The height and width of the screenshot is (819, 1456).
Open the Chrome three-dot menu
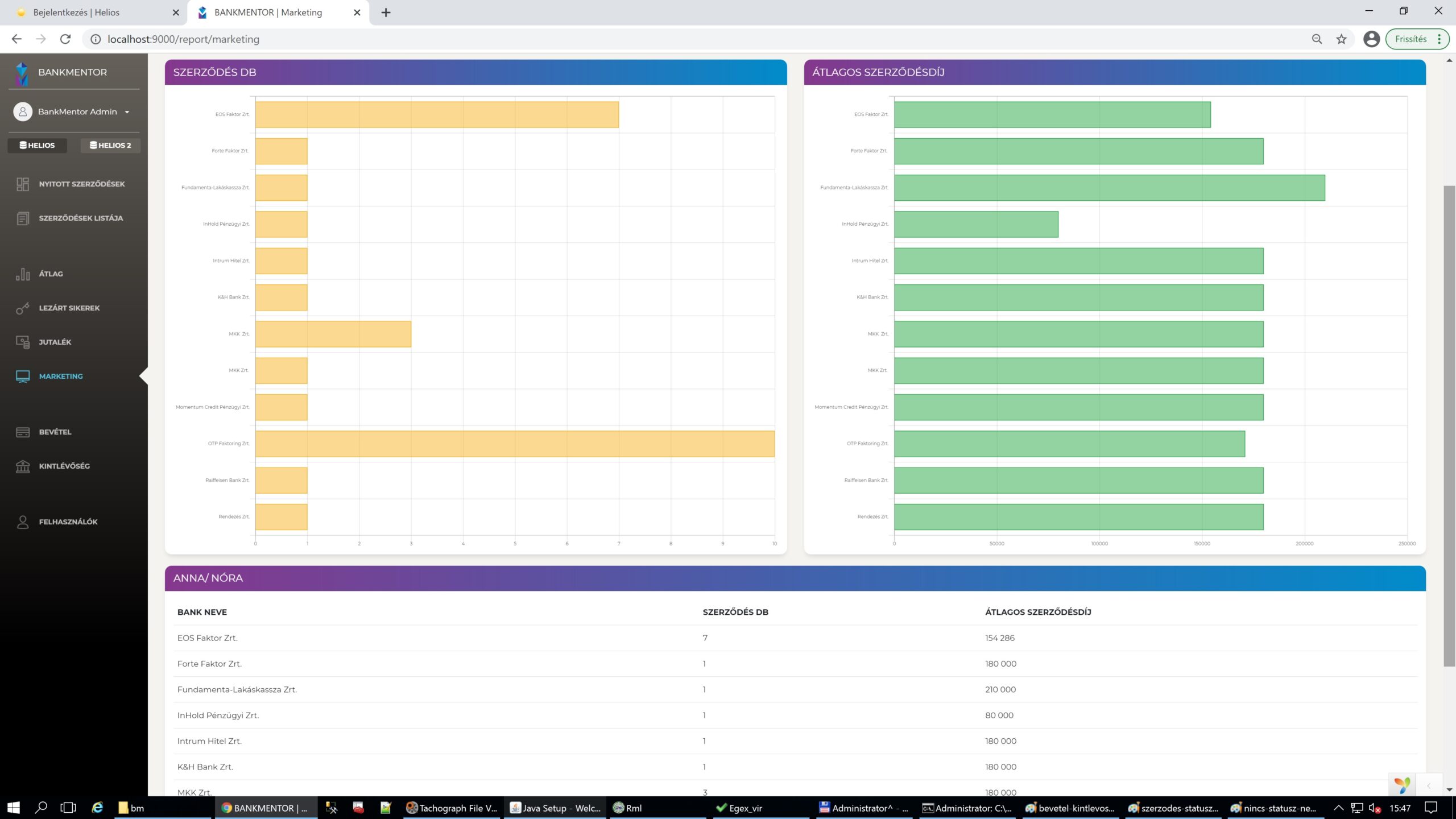tap(1440, 39)
